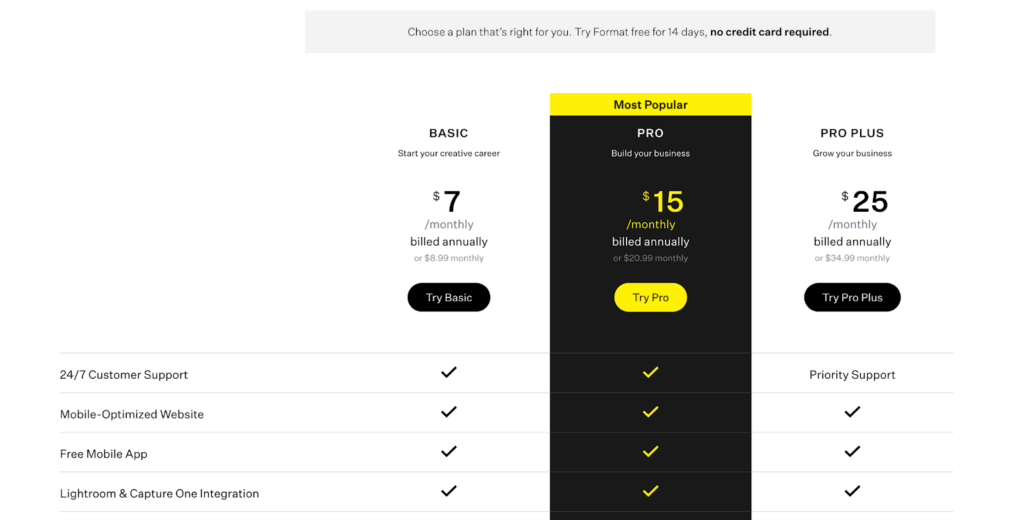This screenshot has height=520, width=1024.
Task: Click the Try Pro Plus button
Action: click(x=852, y=298)
